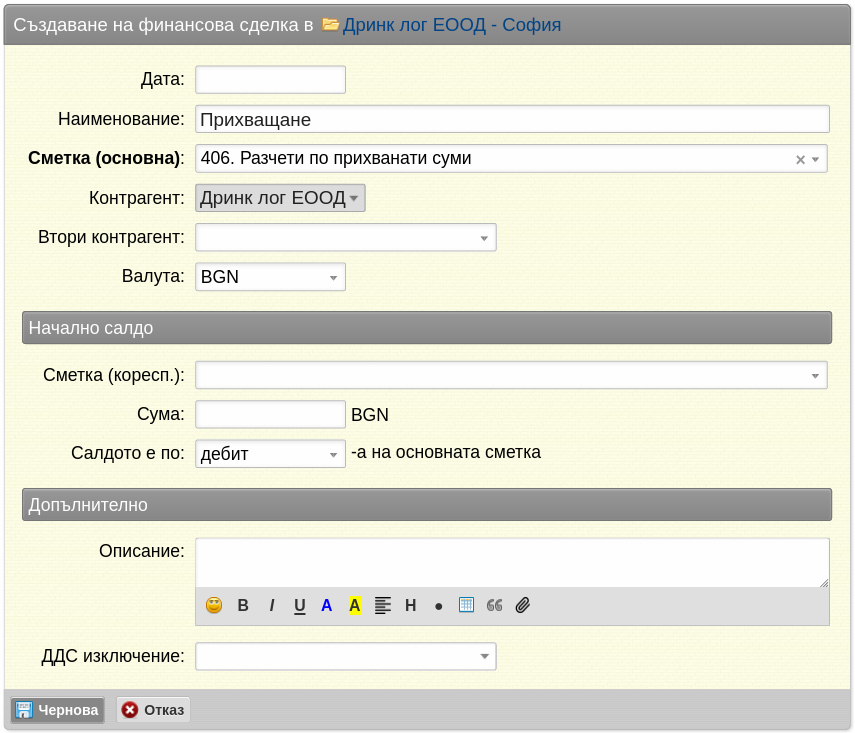The height and width of the screenshot is (733, 855).
Task: Insert a bullet list item
Action: click(x=438, y=606)
